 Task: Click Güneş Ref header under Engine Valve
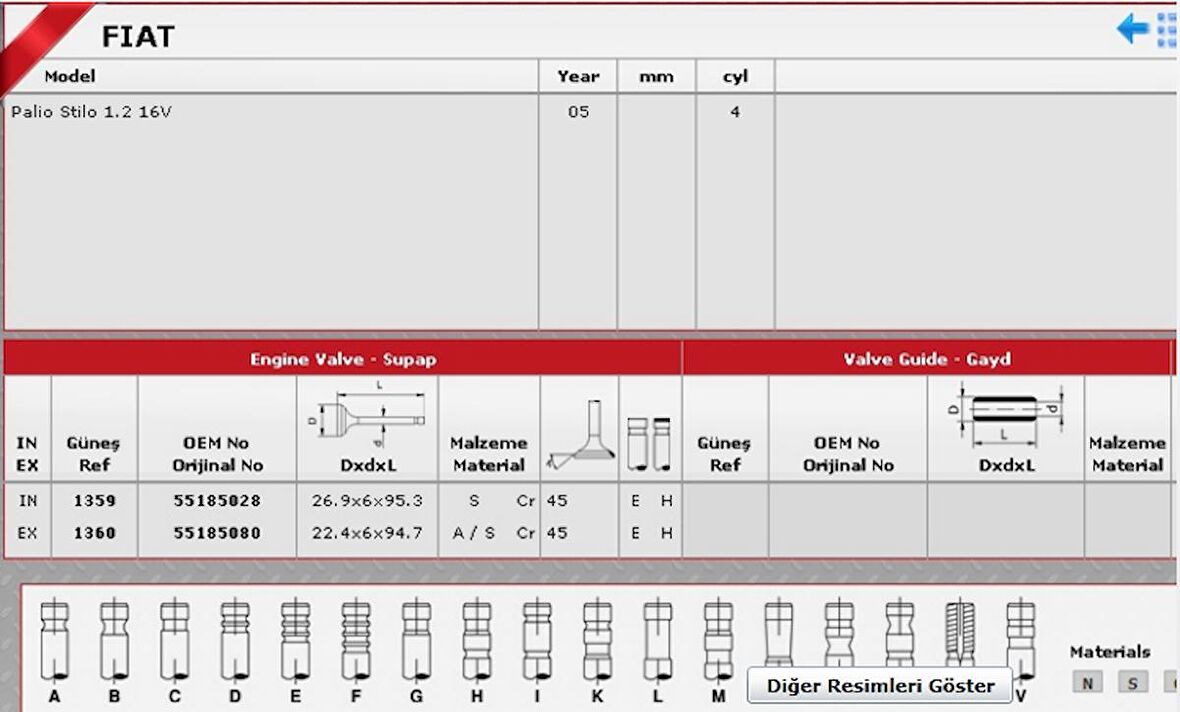point(93,454)
